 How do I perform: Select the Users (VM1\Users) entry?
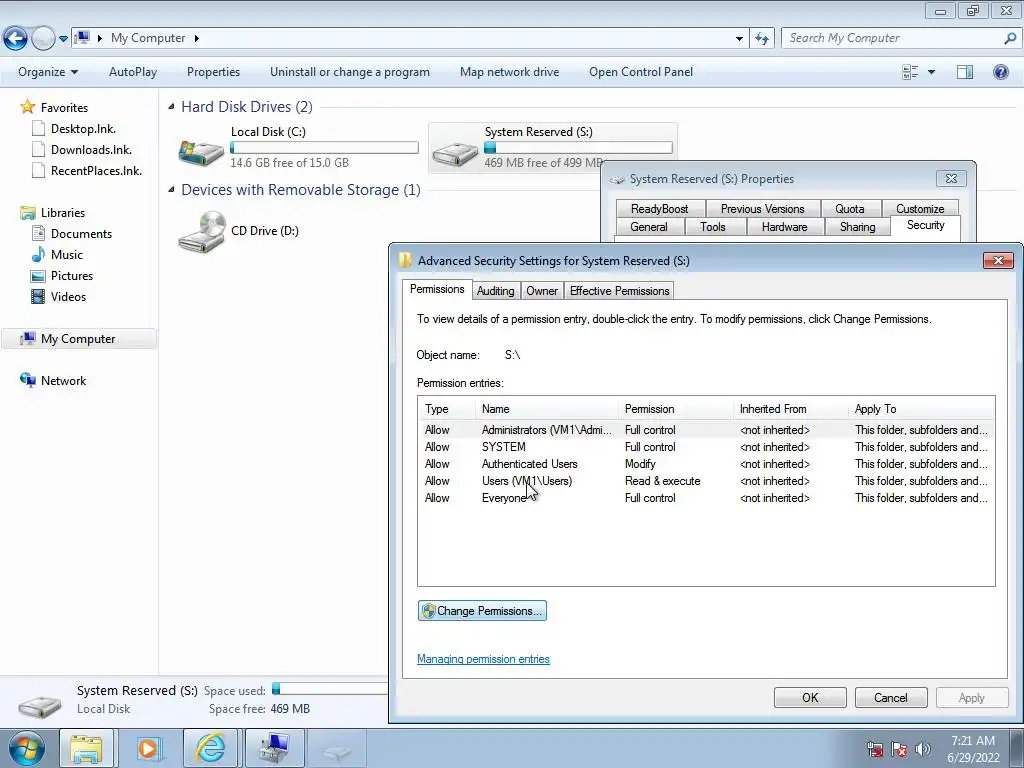point(706,481)
